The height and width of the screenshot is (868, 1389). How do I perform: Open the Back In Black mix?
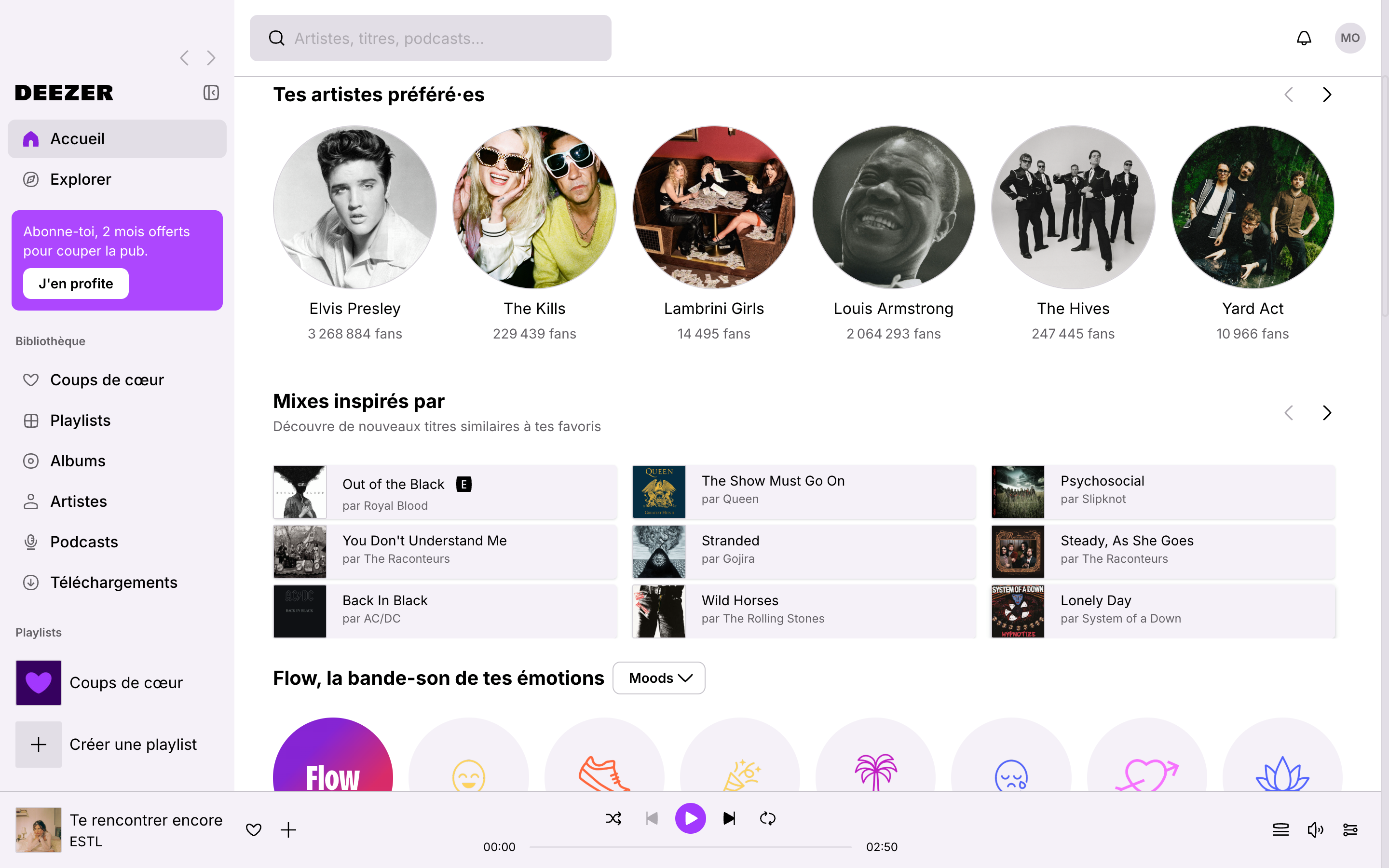click(446, 611)
